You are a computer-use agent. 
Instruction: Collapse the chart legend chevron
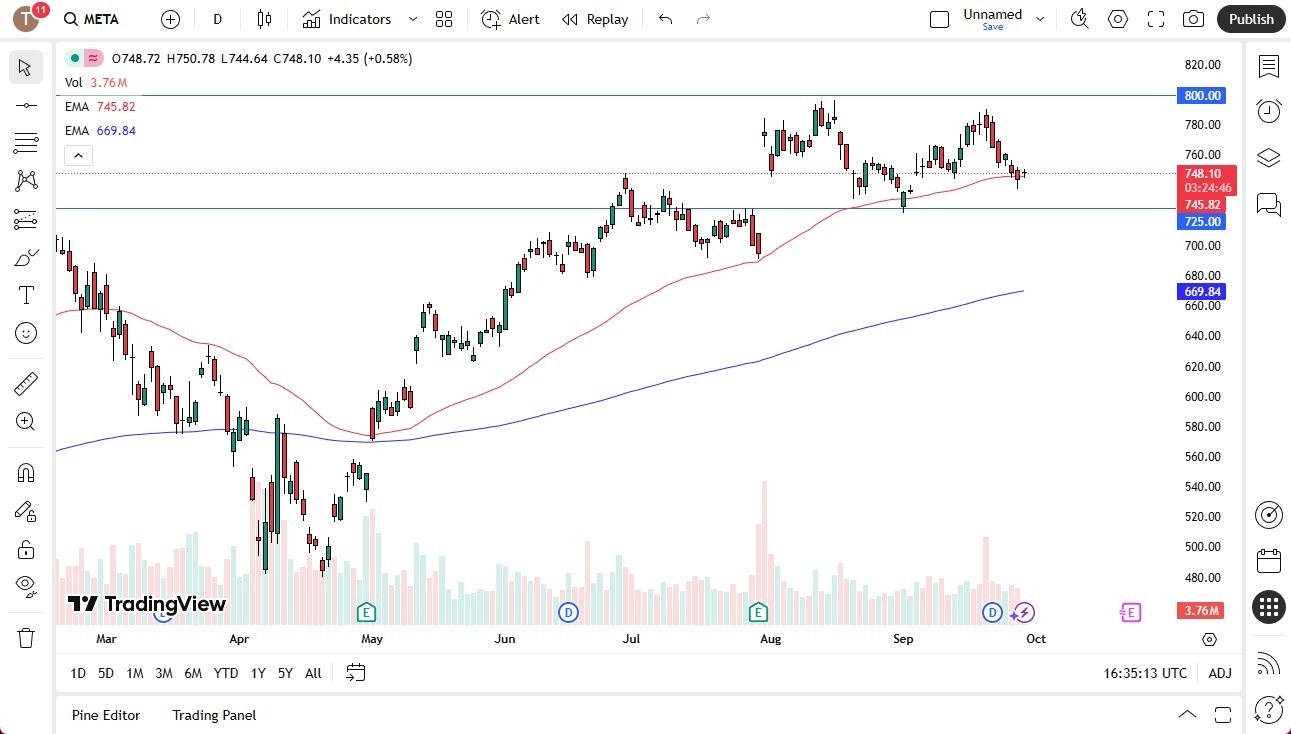78,155
